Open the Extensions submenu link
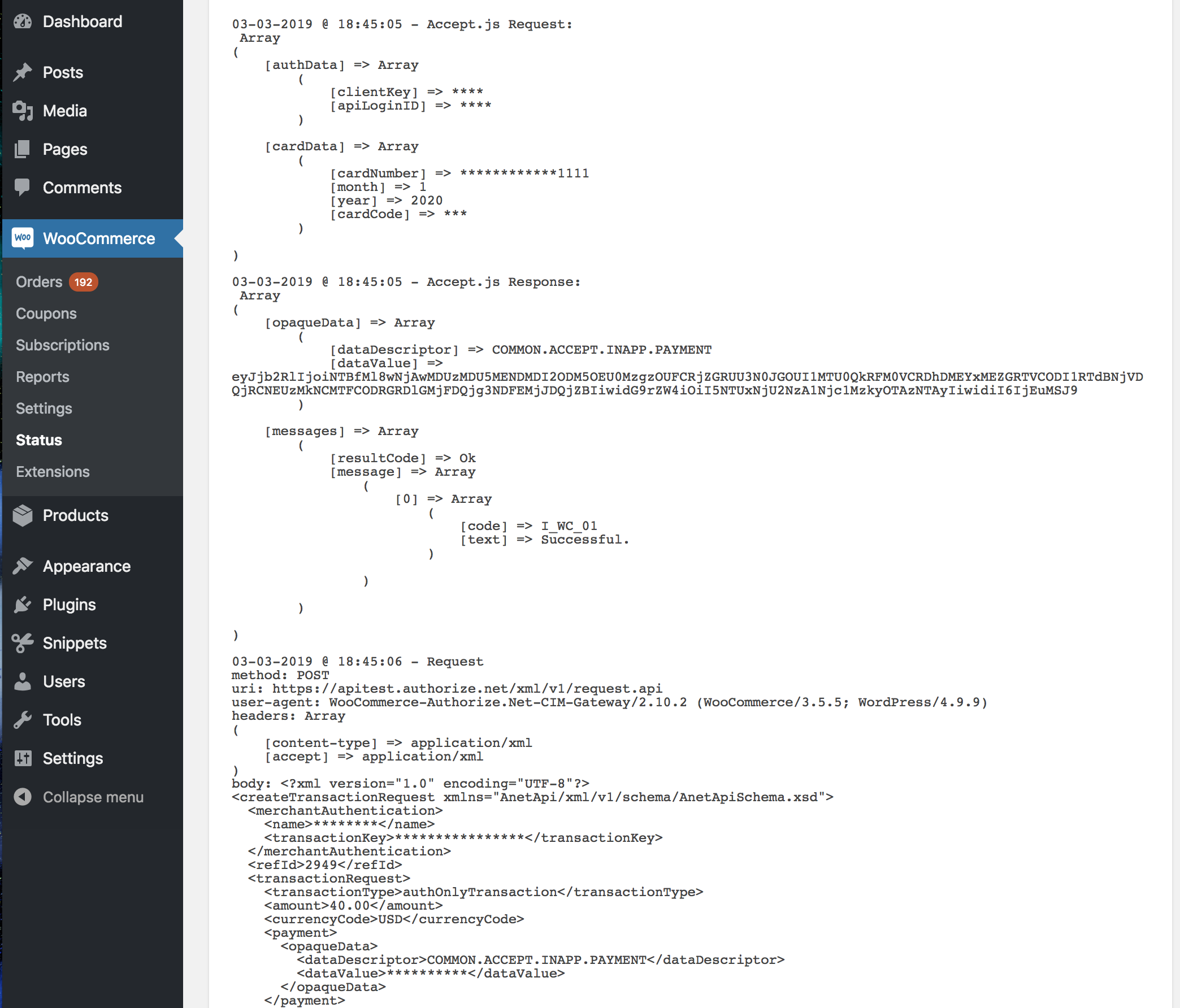Image resolution: width=1180 pixels, height=1008 pixels. click(x=53, y=472)
